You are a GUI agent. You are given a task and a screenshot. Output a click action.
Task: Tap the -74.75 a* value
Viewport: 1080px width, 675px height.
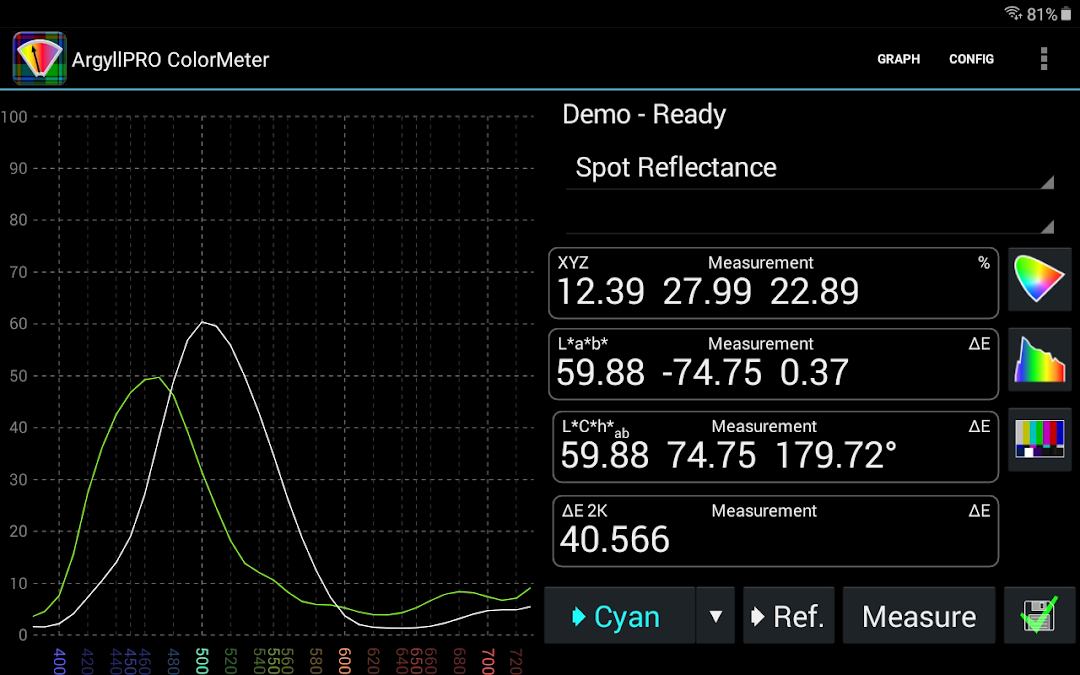pyautogui.click(x=712, y=373)
